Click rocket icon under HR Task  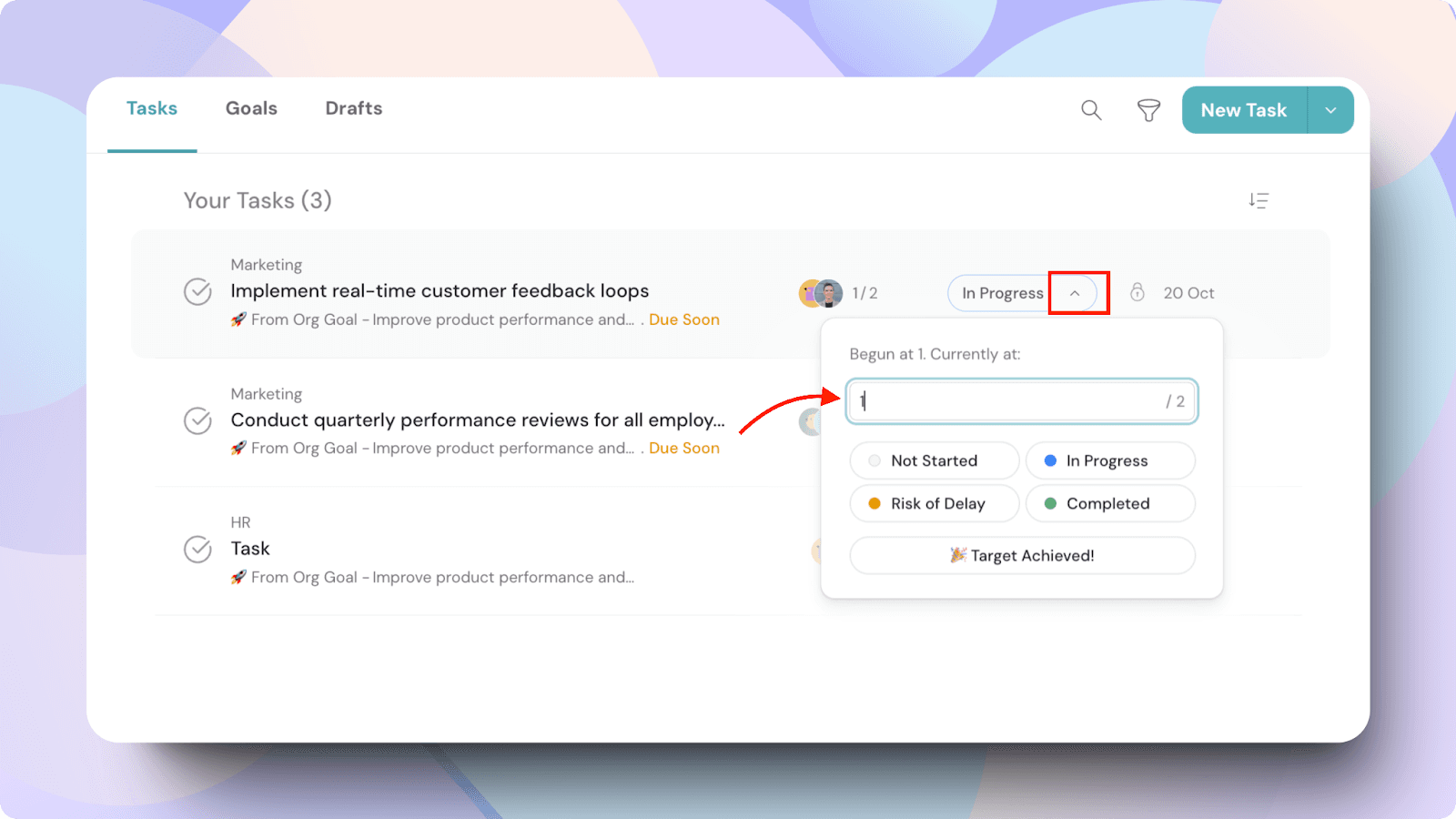click(238, 577)
